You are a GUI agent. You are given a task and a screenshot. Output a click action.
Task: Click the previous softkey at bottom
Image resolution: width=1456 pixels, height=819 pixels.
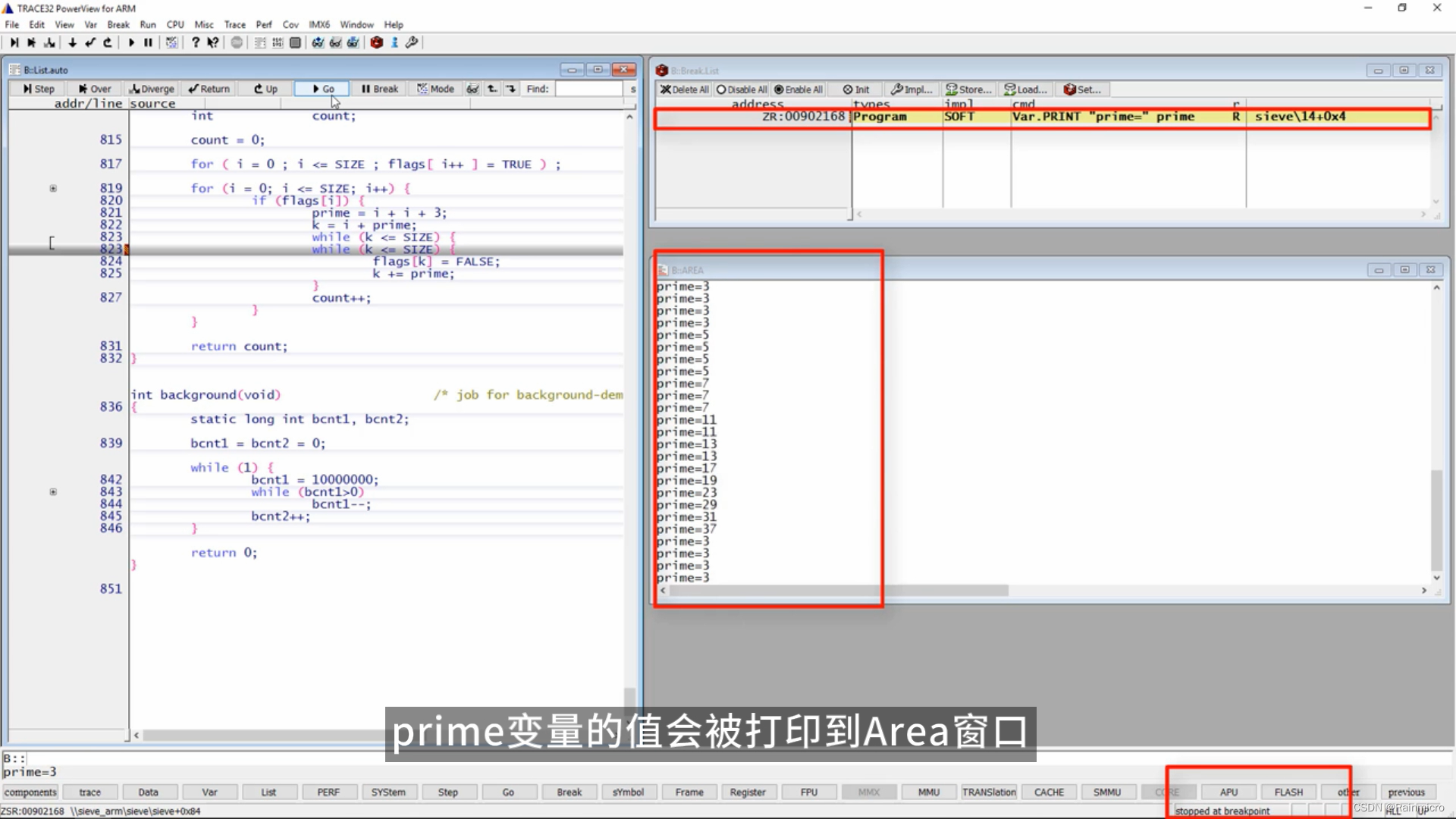(x=1407, y=792)
